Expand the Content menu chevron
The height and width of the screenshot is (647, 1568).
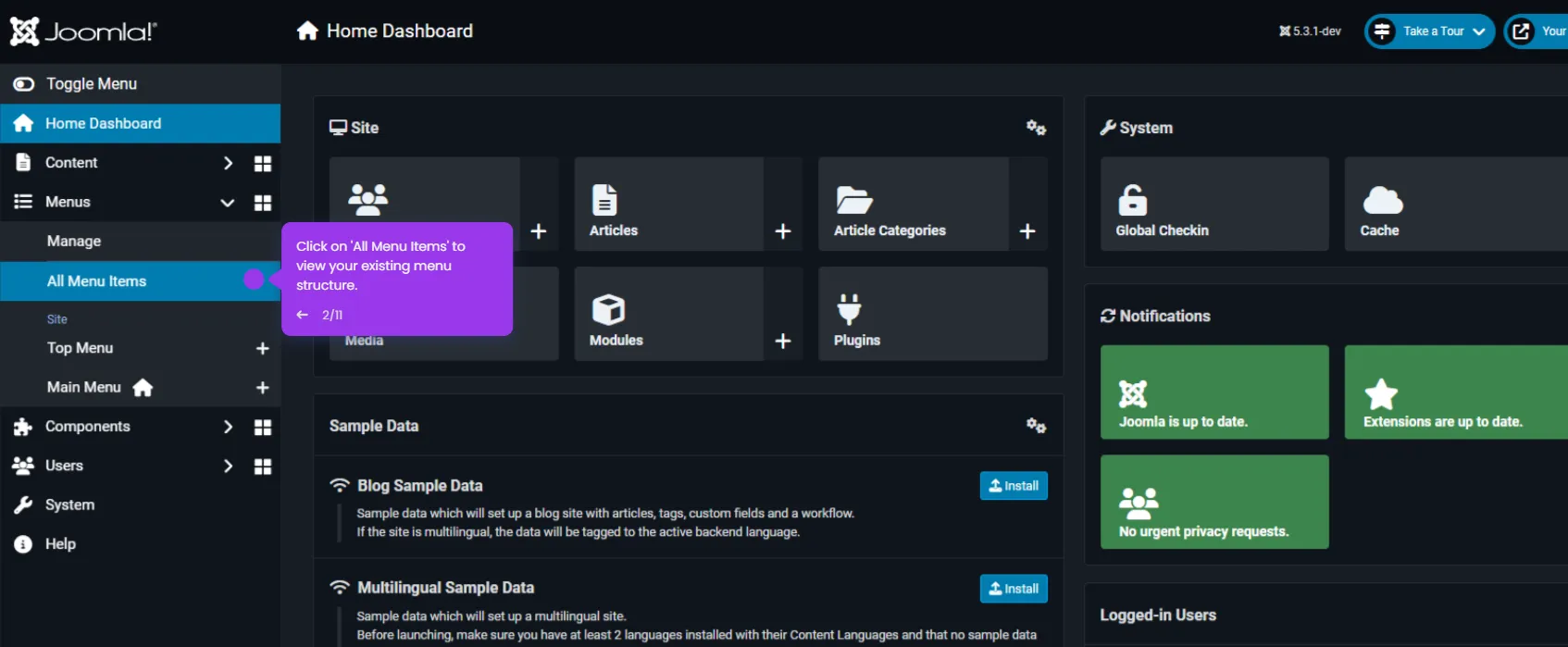tap(228, 163)
